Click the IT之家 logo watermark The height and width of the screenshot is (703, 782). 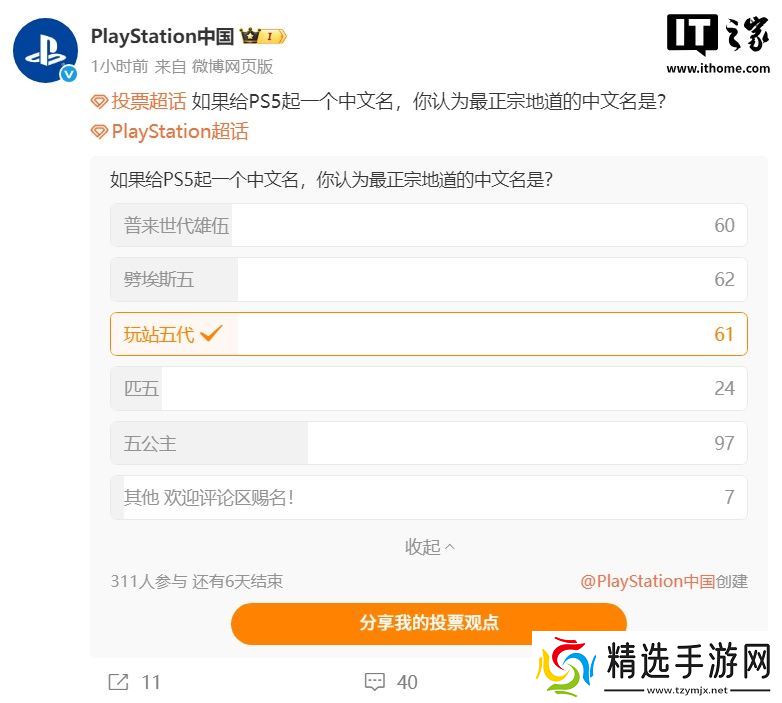pyautogui.click(x=718, y=44)
